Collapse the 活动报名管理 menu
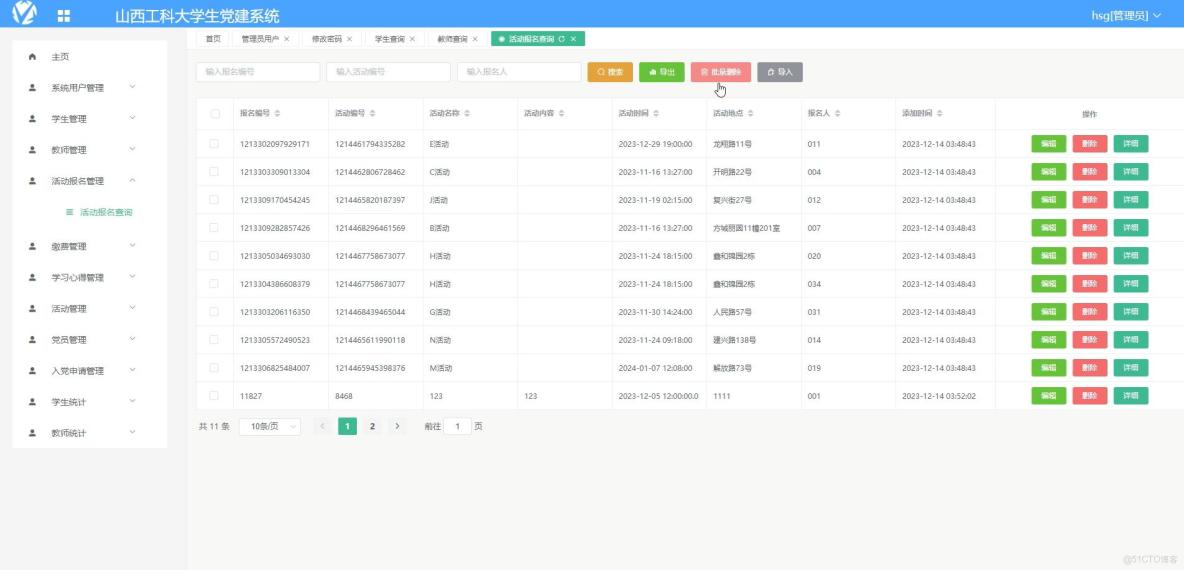Viewport: 1184px width, 570px height. pos(132,180)
